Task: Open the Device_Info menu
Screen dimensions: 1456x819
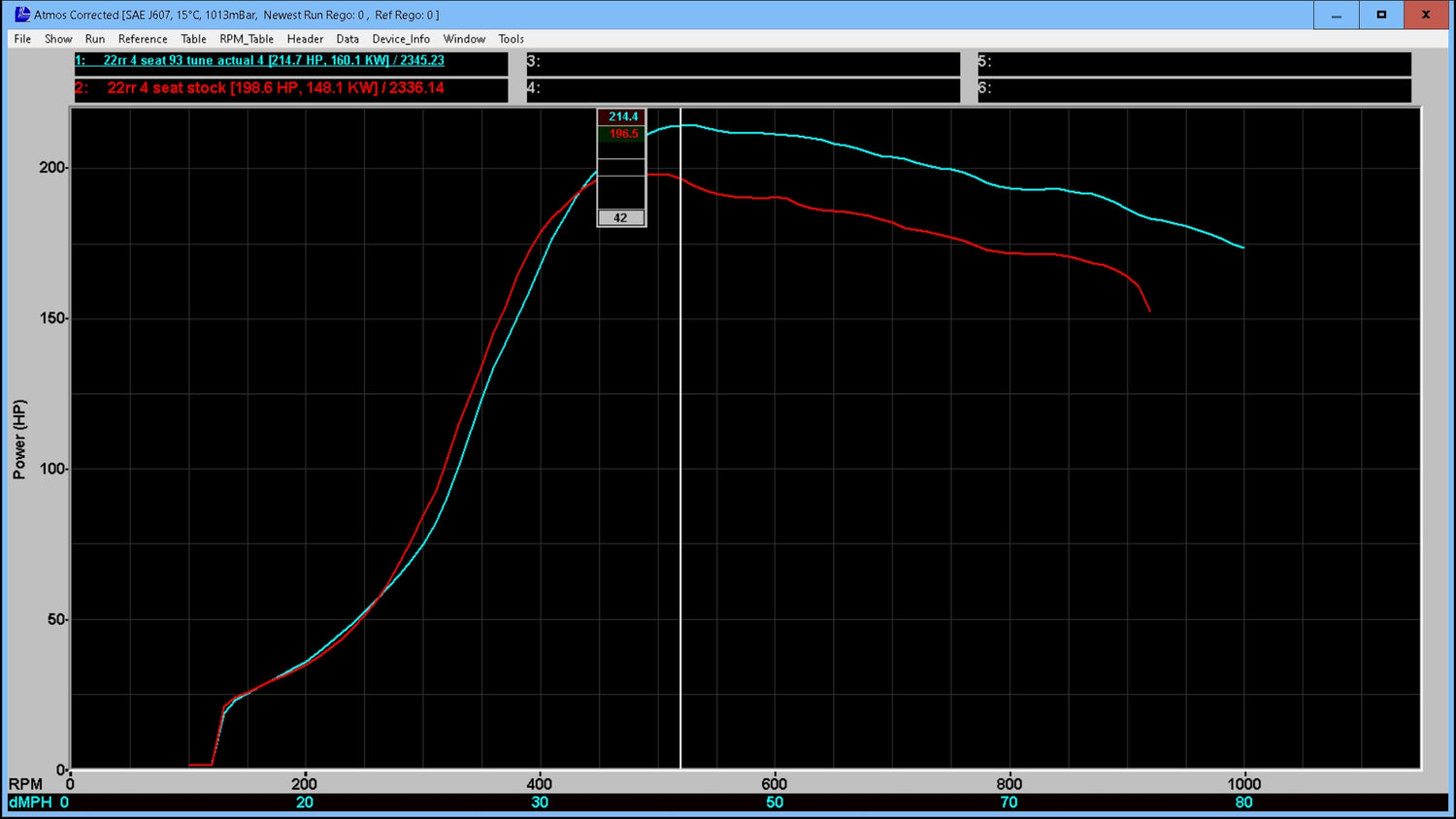Action: 400,39
